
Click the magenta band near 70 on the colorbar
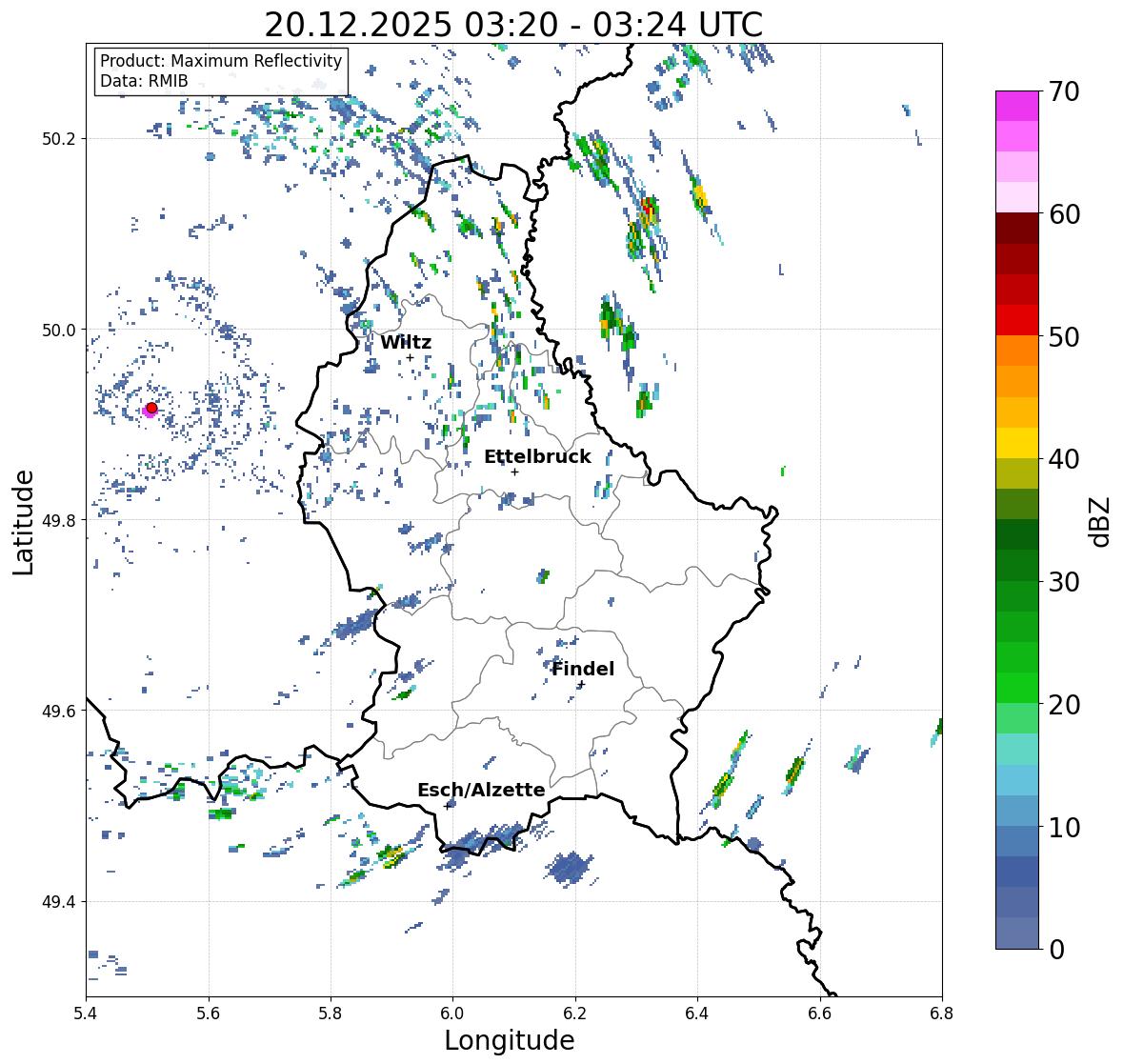coord(1017,106)
